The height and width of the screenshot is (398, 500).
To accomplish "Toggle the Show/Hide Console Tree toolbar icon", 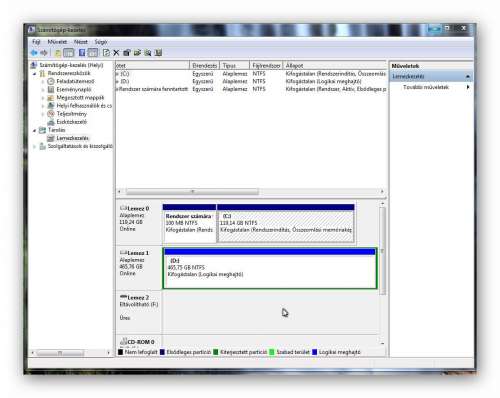I will pyautogui.click(x=69, y=53).
